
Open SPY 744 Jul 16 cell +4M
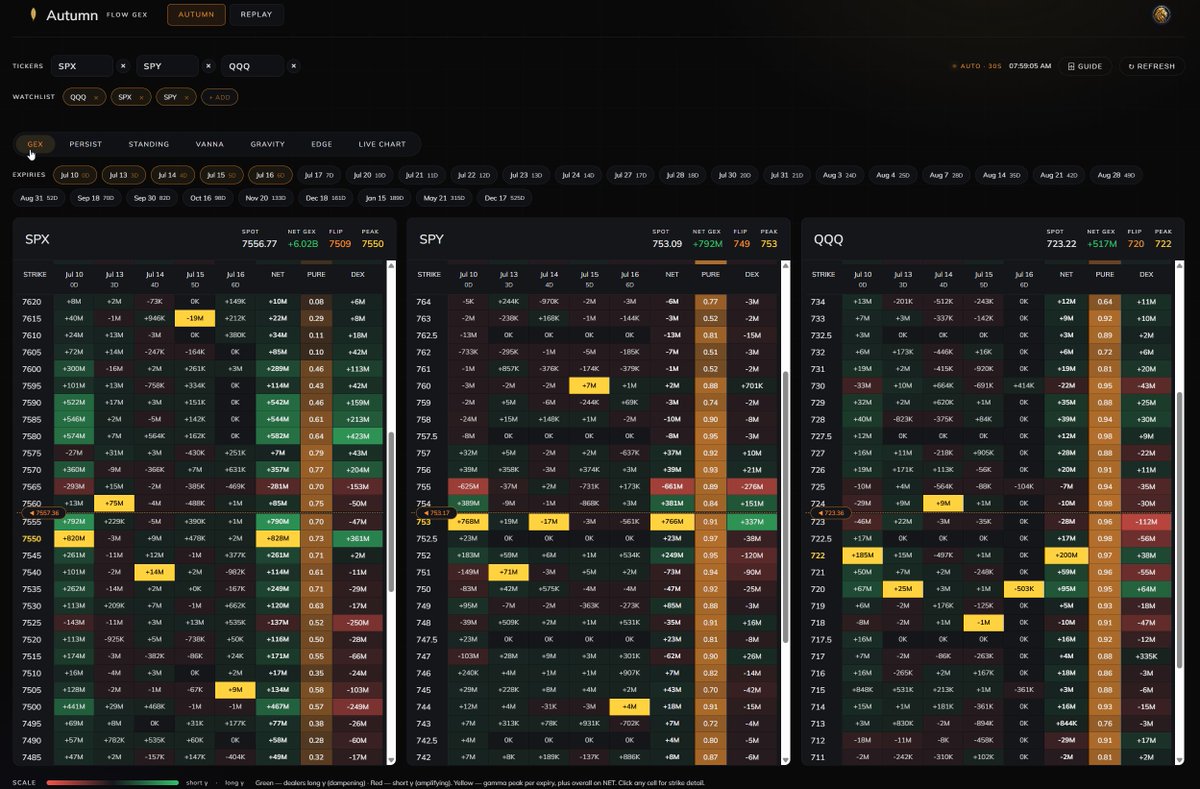click(x=629, y=707)
